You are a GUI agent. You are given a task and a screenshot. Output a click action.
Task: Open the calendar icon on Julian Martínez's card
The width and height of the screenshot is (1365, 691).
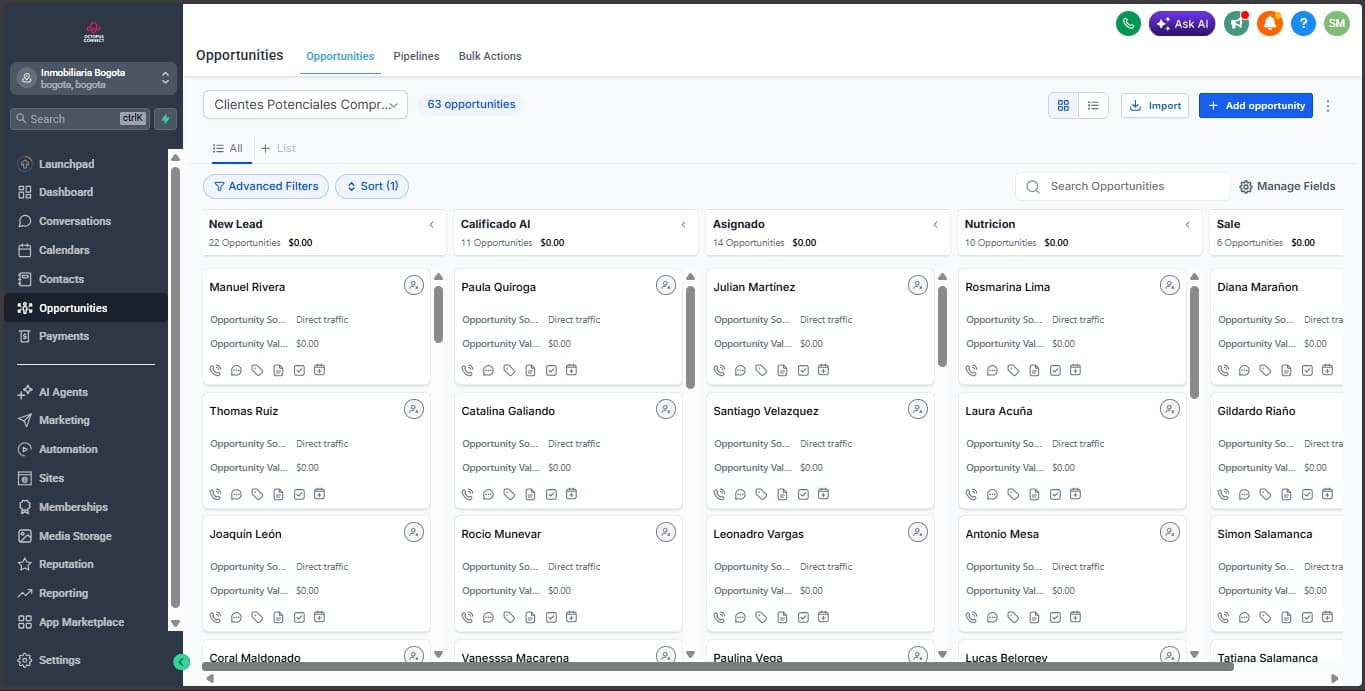824,369
